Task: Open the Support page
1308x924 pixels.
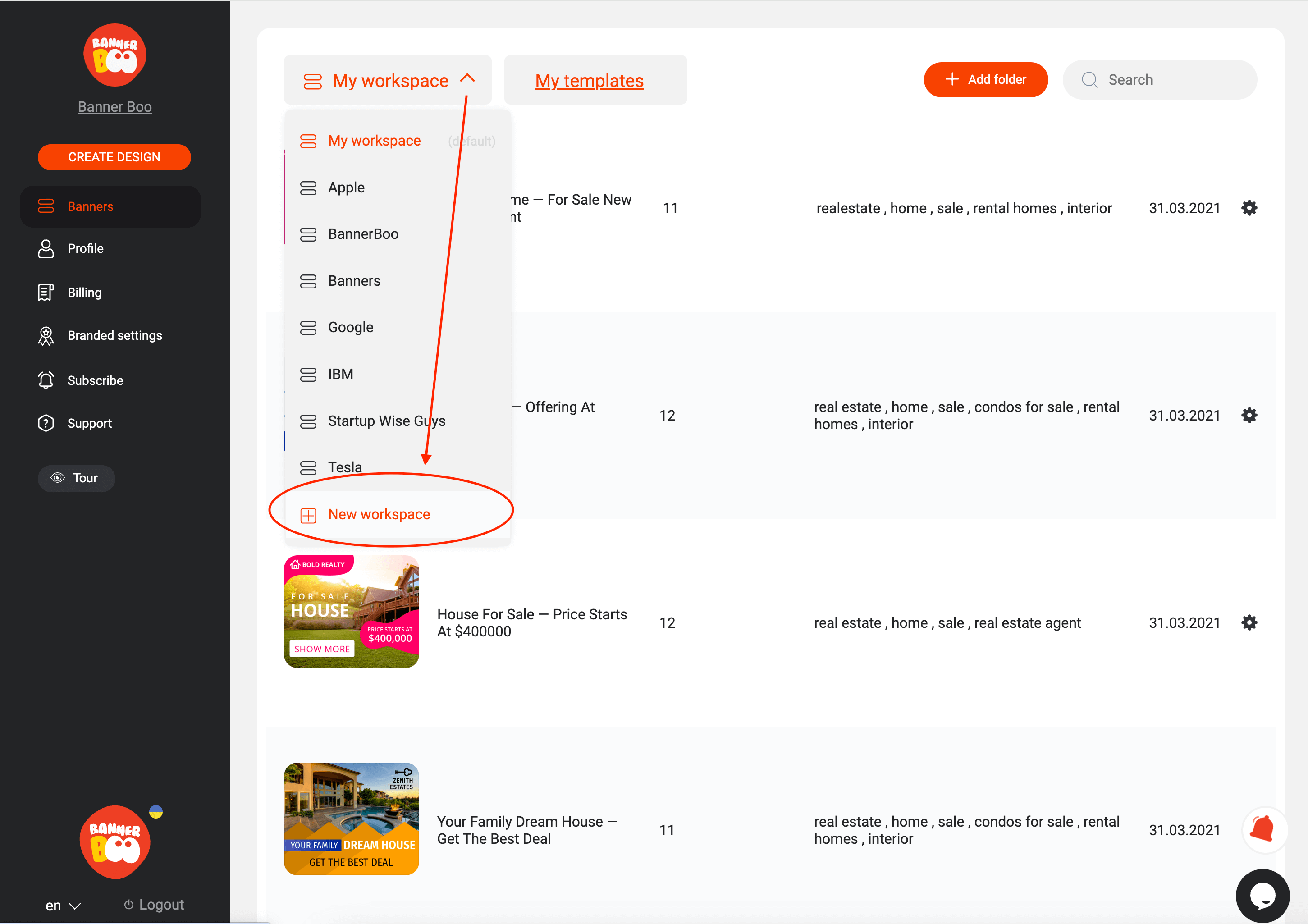Action: 89,423
